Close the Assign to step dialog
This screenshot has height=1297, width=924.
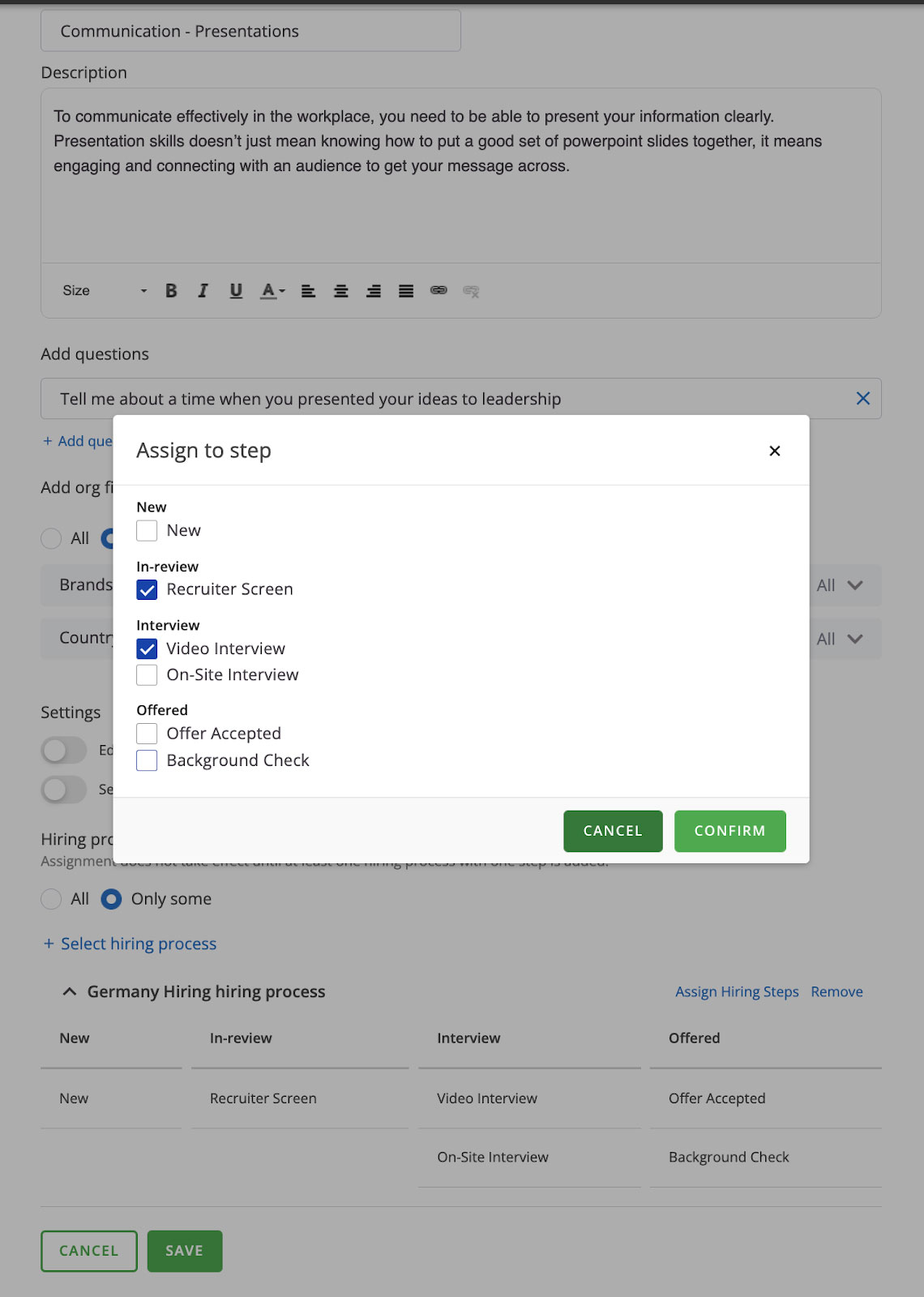point(775,452)
